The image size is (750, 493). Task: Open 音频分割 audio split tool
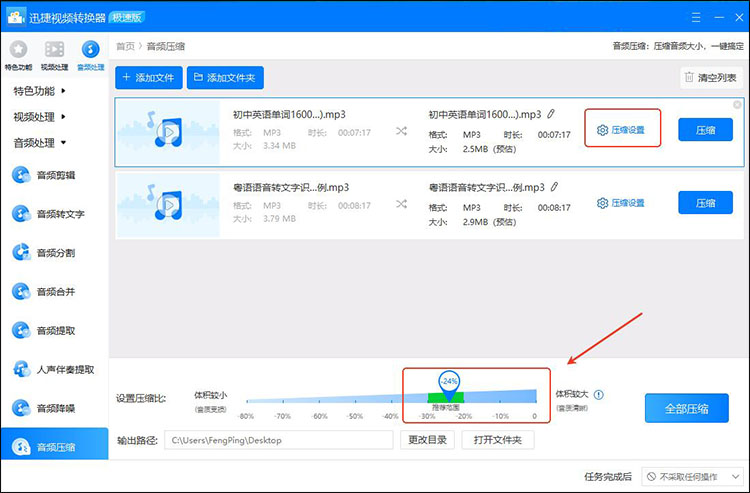(x=55, y=252)
